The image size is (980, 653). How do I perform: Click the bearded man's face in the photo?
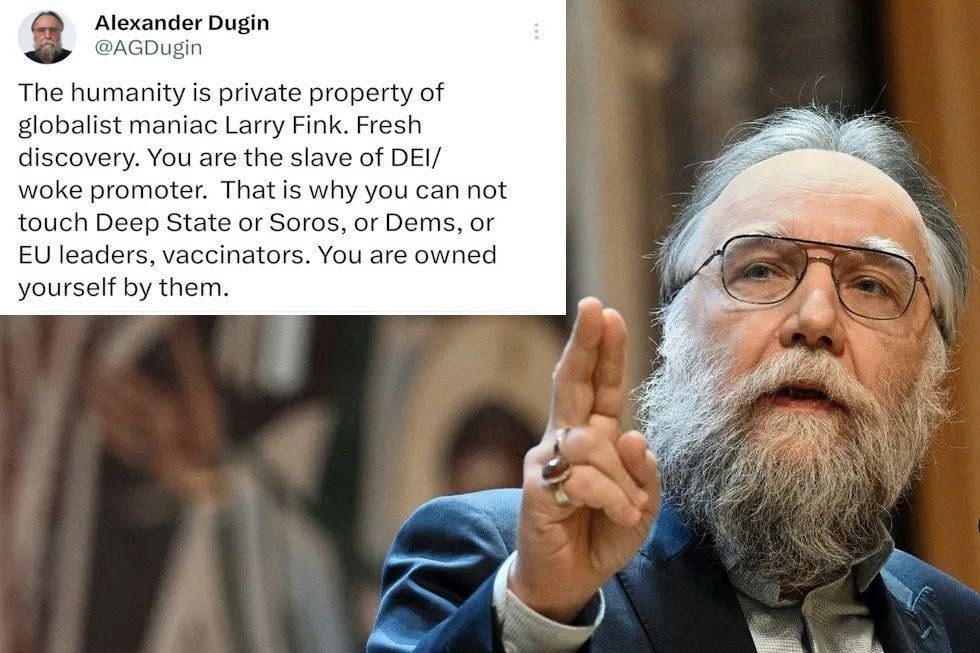(812, 325)
